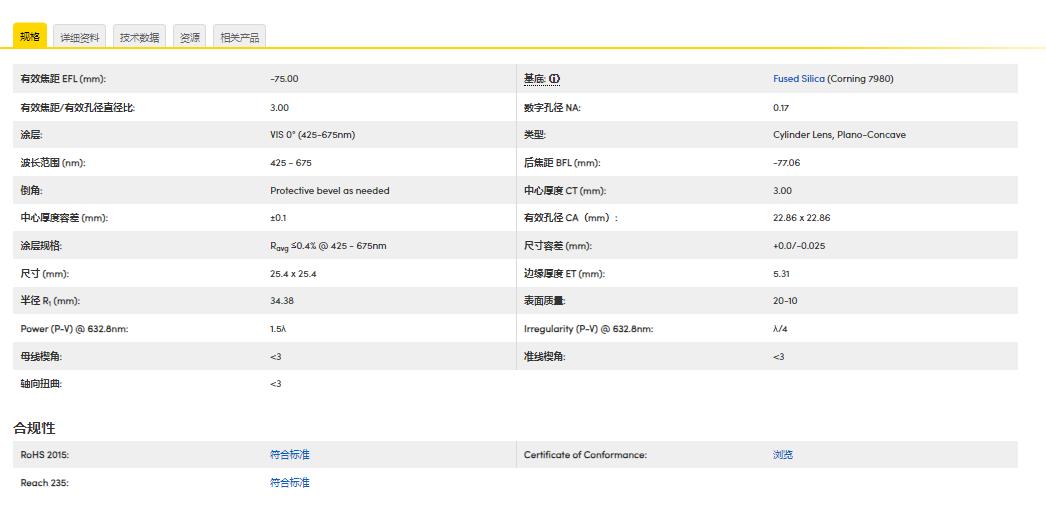Screen dimensions: 1046x525
Task: Click the 有效焦距 EFL value -75.00
Action: tap(284, 79)
